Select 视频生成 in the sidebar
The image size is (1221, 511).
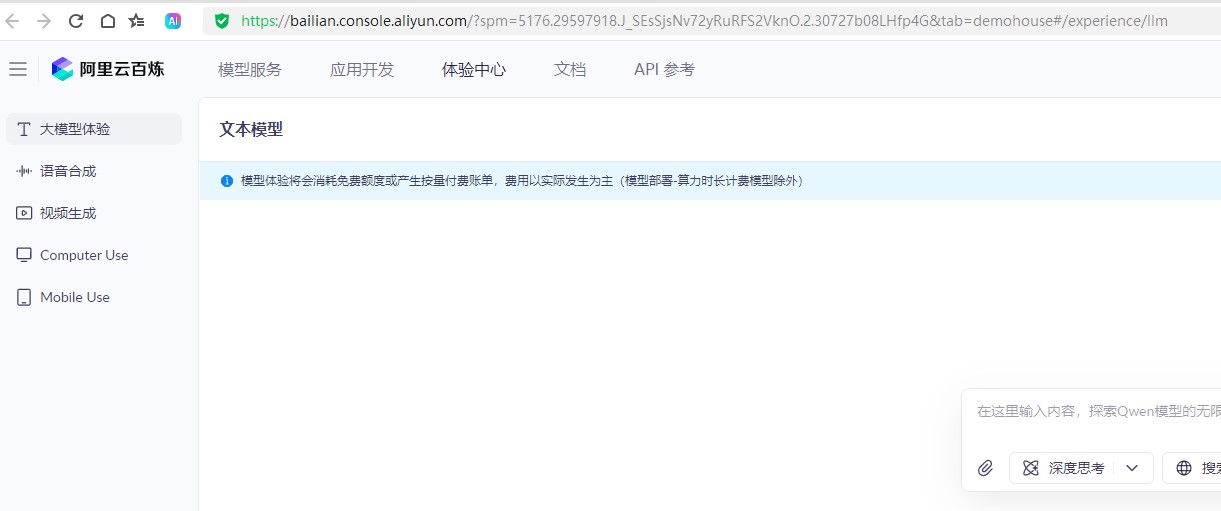pyautogui.click(x=68, y=213)
